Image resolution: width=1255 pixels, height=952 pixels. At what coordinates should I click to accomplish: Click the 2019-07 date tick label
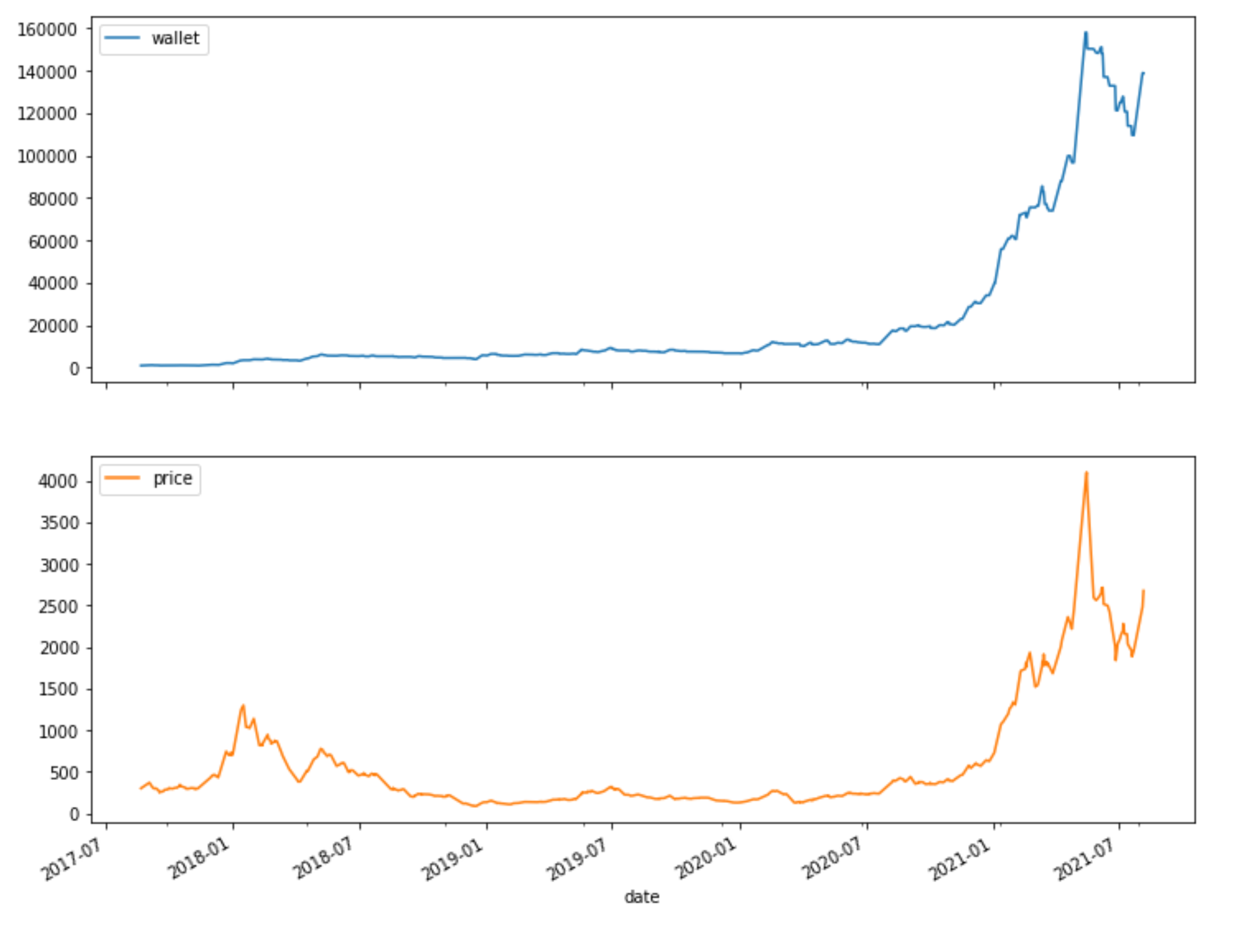click(577, 858)
